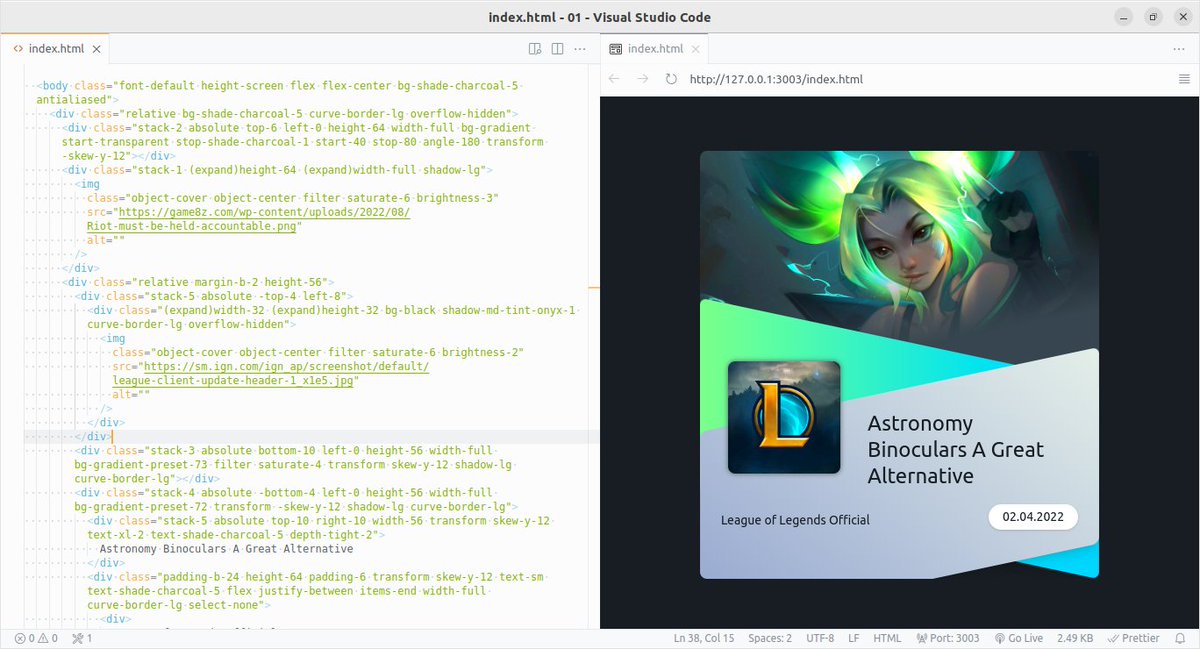Change indentation via Spaces: 2
The image size is (1200, 649).
click(770, 638)
